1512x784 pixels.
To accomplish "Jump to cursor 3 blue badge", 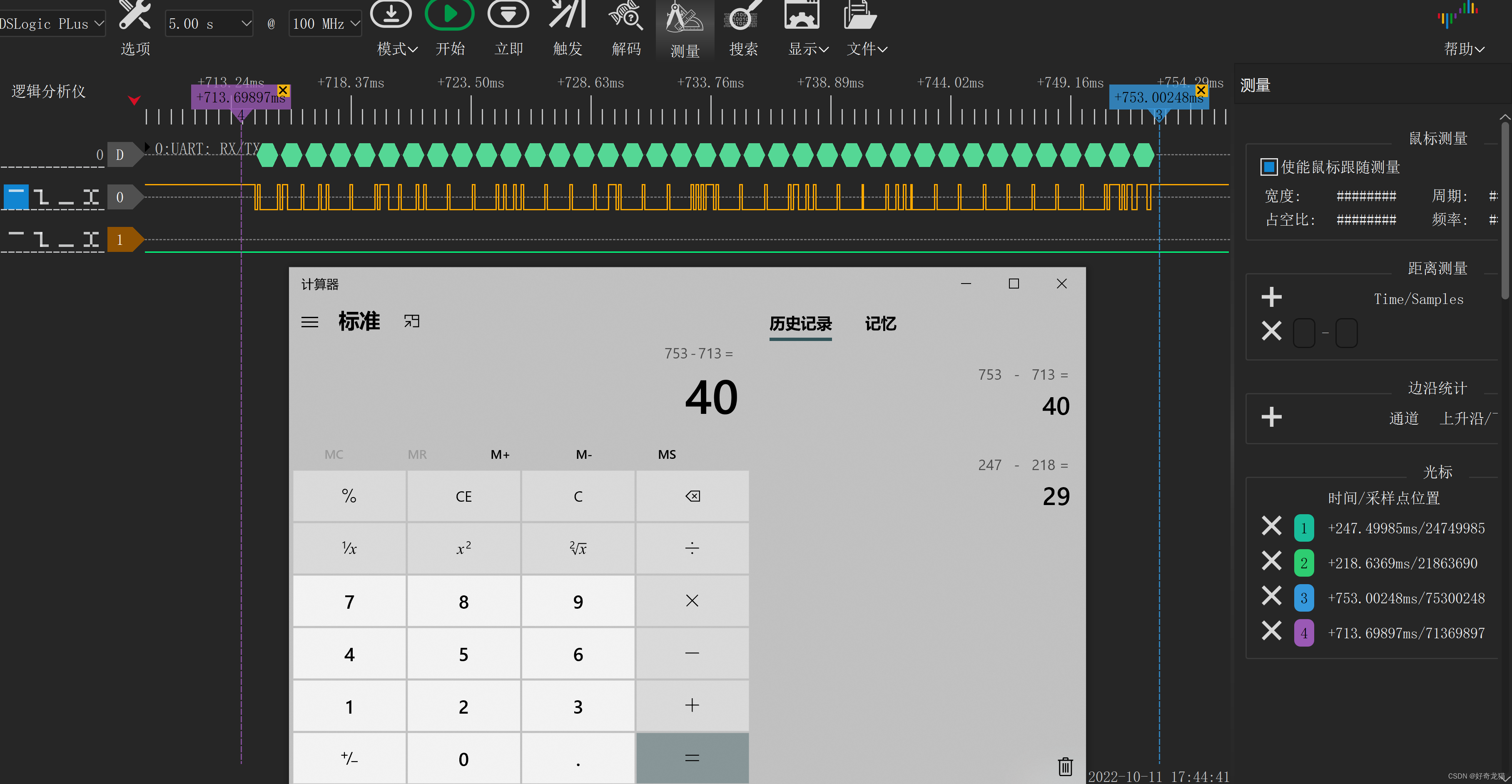I will (1304, 598).
